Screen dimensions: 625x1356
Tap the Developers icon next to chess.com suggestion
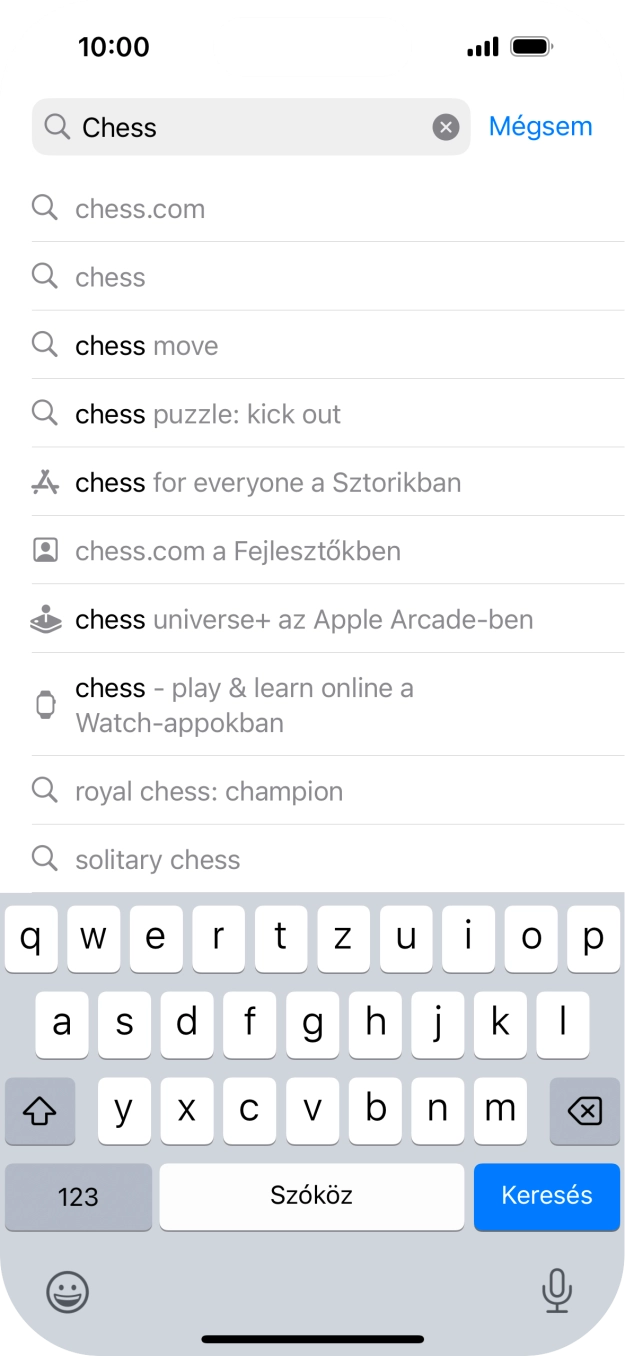tap(45, 550)
